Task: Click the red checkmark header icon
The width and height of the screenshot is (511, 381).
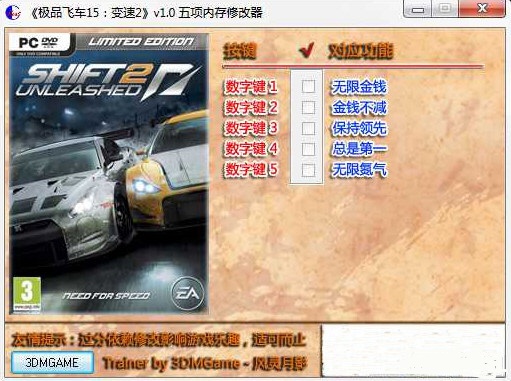Action: tap(306, 50)
